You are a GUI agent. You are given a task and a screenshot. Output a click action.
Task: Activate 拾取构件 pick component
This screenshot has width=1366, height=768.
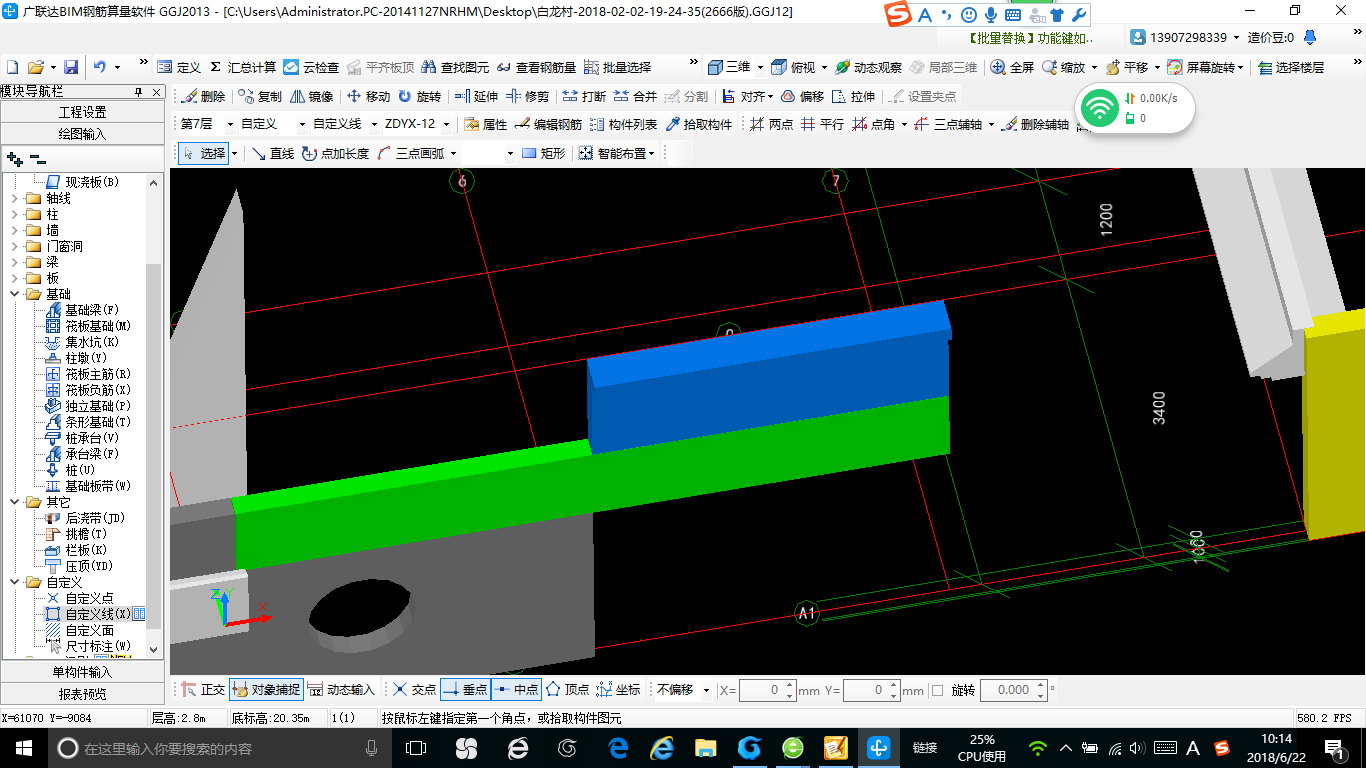[x=698, y=125]
